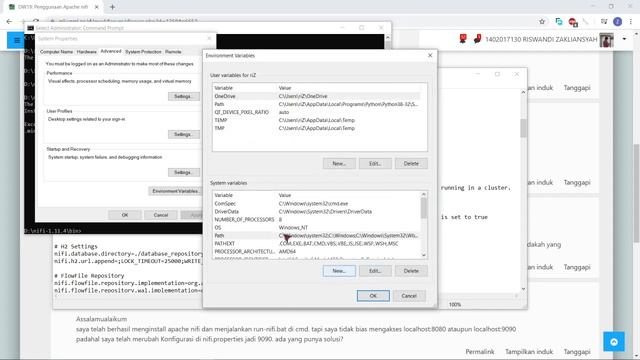Click Cancel in System Properties

tap(160, 215)
